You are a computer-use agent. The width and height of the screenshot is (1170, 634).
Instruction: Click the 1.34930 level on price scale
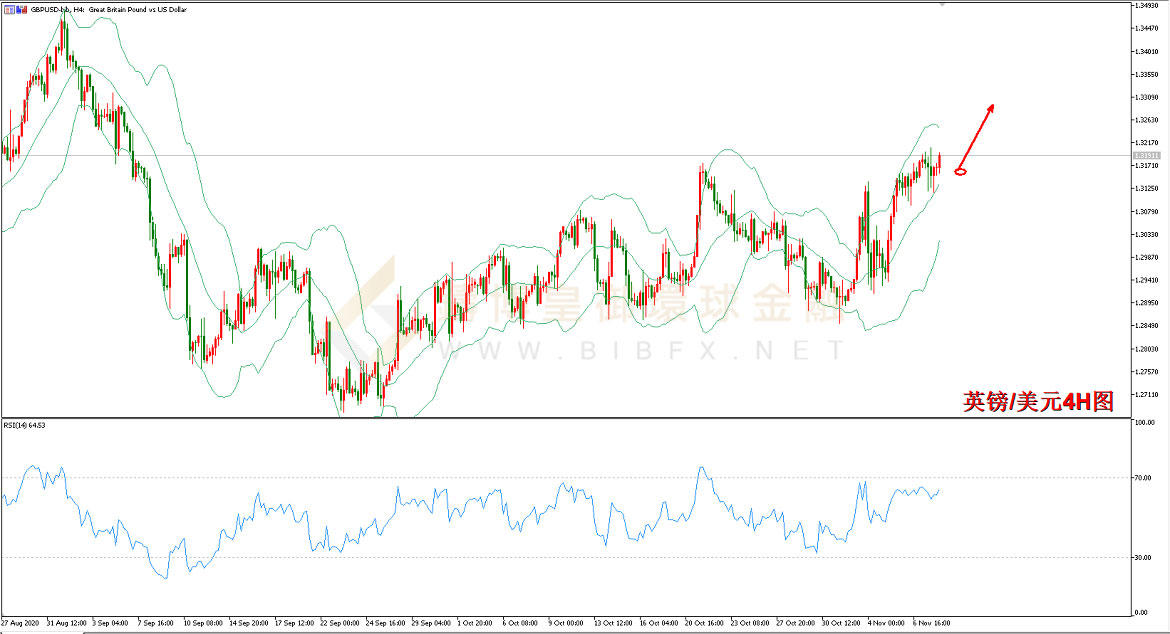1146,6
